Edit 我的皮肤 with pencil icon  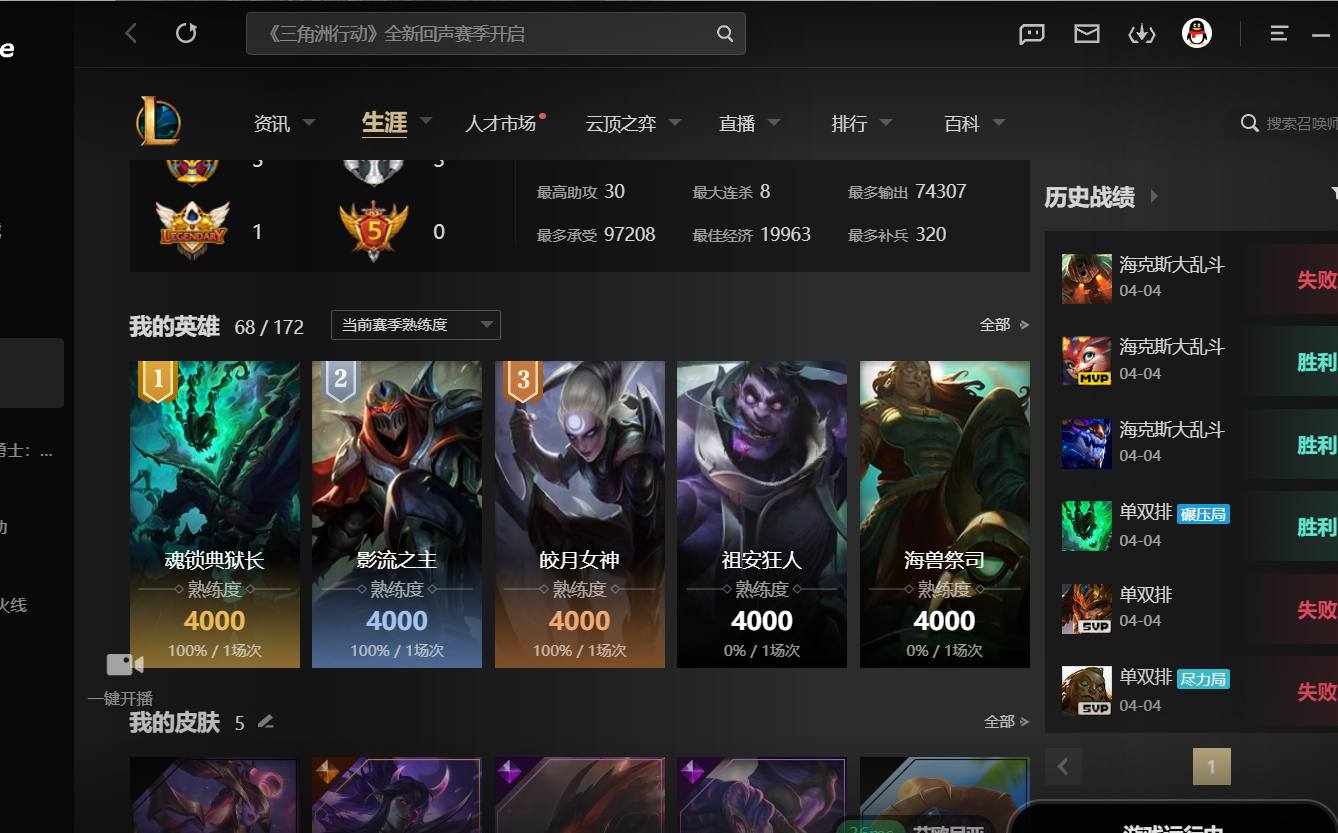pos(265,721)
